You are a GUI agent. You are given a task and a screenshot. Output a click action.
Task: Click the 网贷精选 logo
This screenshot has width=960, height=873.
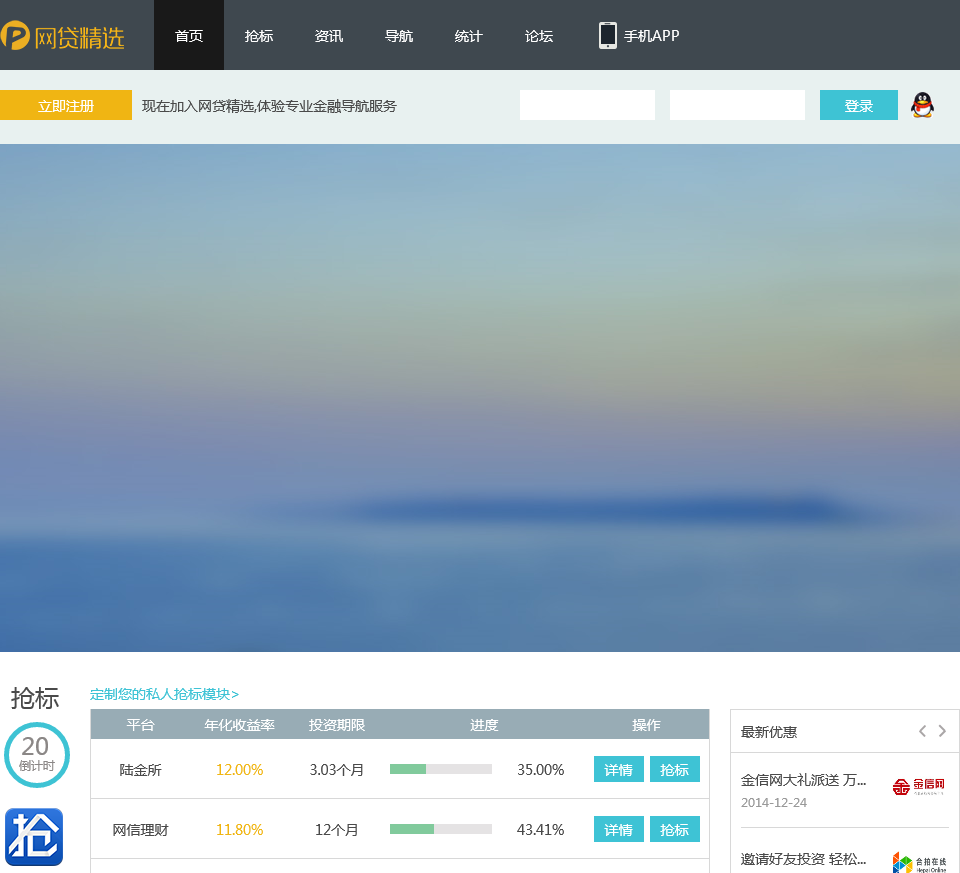[62, 36]
